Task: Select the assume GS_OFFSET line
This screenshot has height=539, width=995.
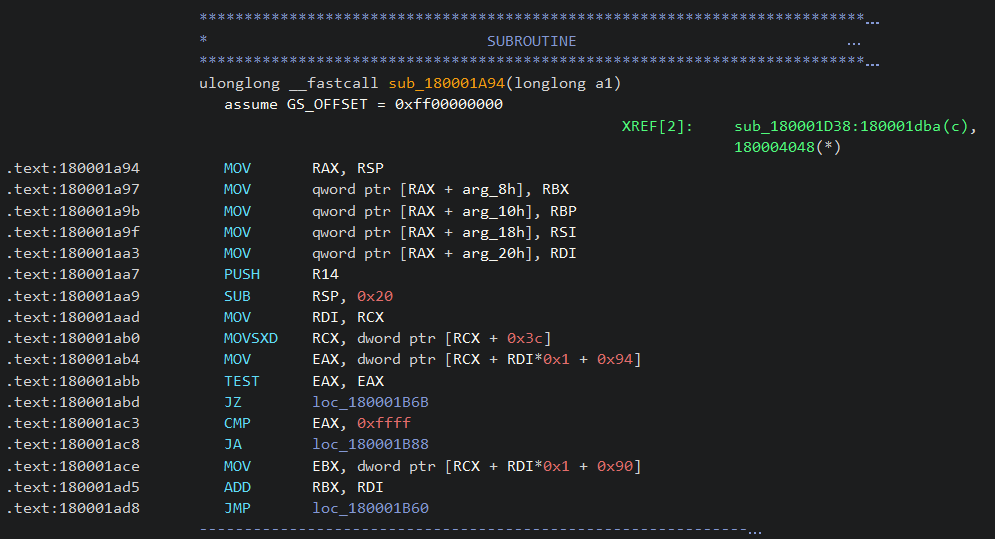Action: (363, 104)
